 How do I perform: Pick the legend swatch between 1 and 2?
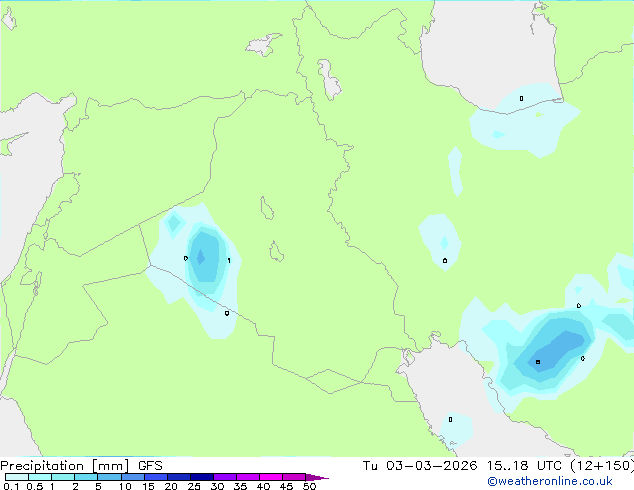click(x=63, y=477)
